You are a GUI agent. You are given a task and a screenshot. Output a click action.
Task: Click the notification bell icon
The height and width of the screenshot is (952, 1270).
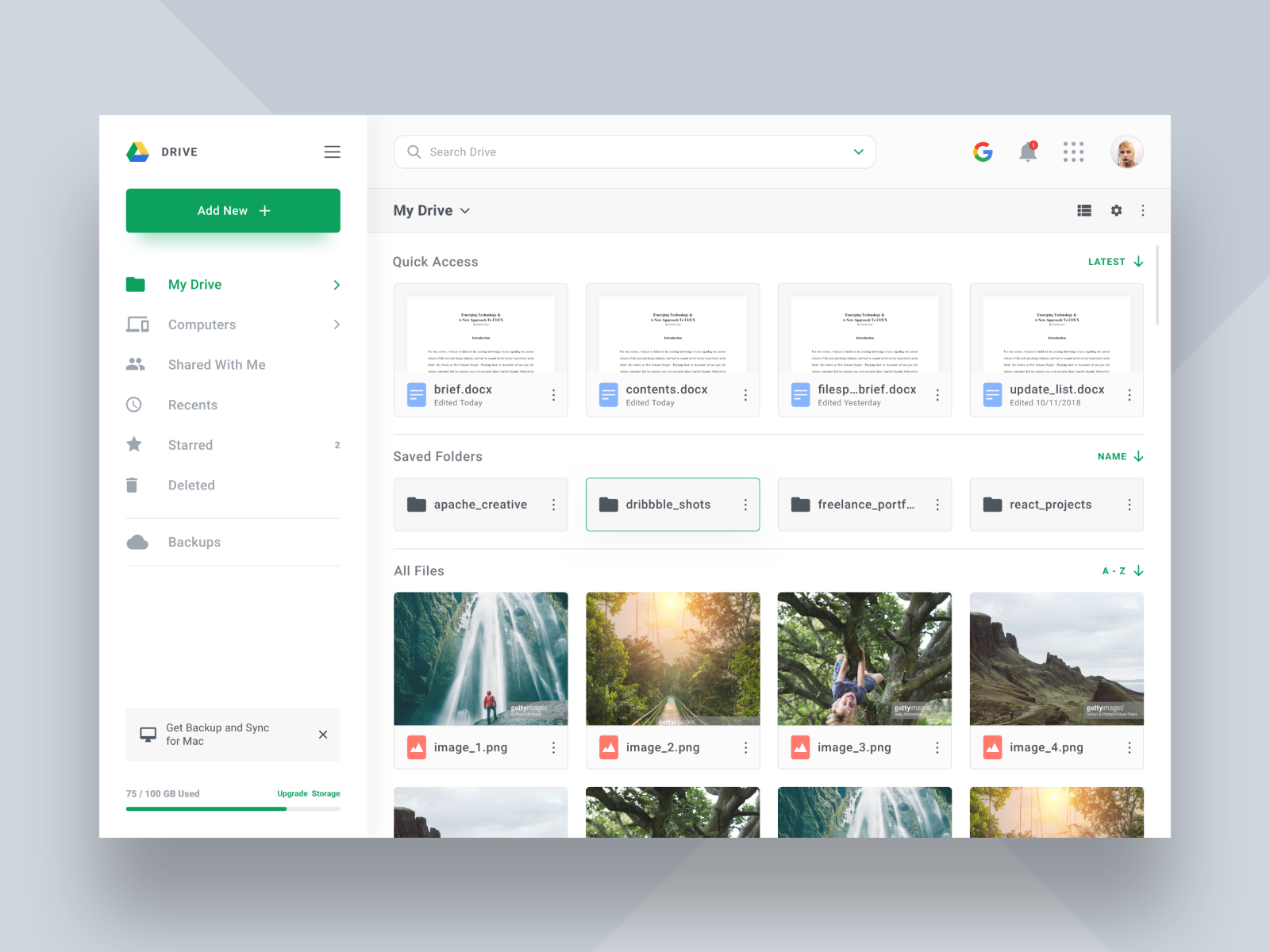tap(1027, 152)
